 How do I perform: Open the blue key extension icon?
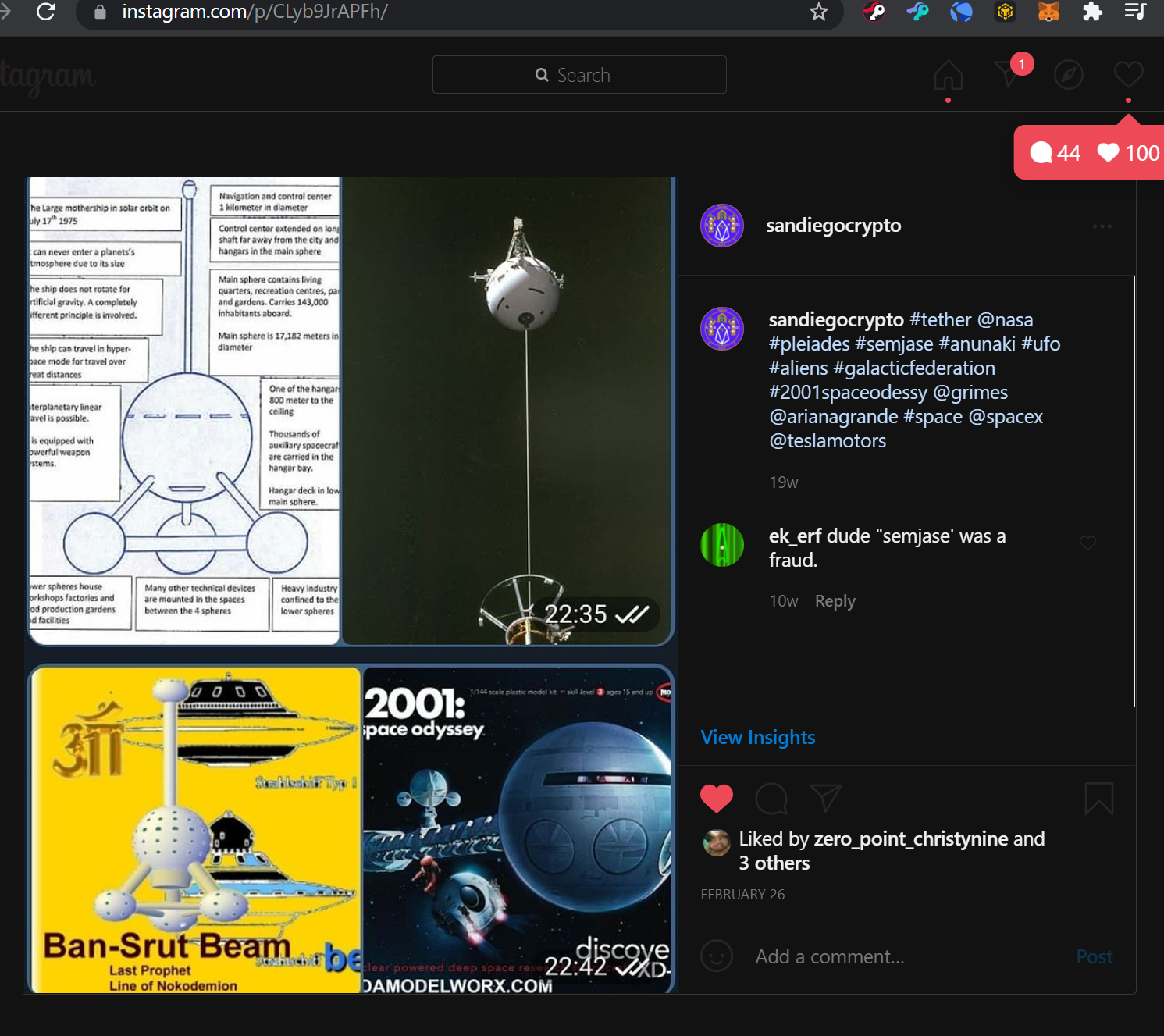(x=917, y=12)
